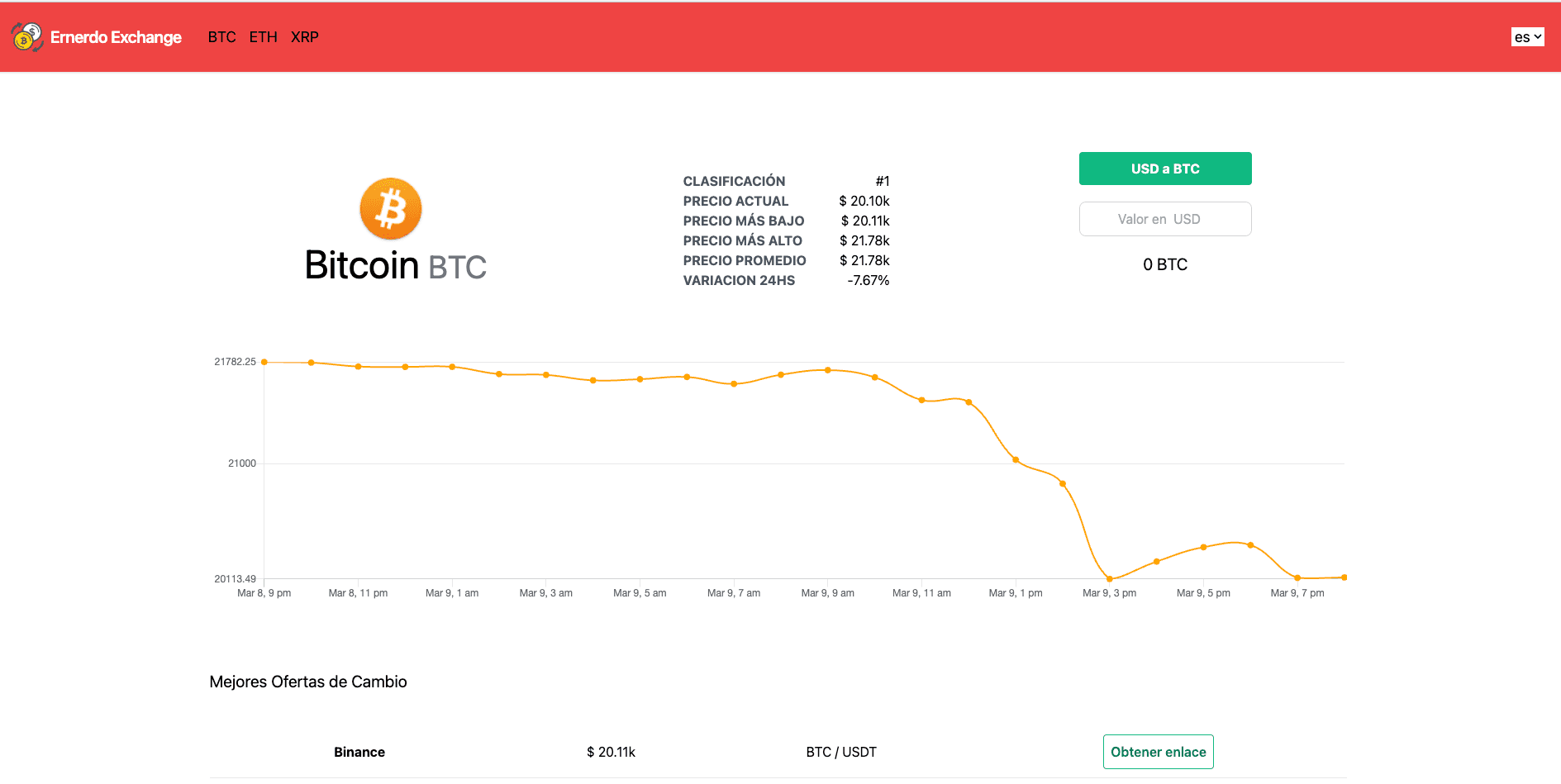Screen dimensions: 1561x784
Task: Select the BTC navigation item
Action: tap(222, 37)
